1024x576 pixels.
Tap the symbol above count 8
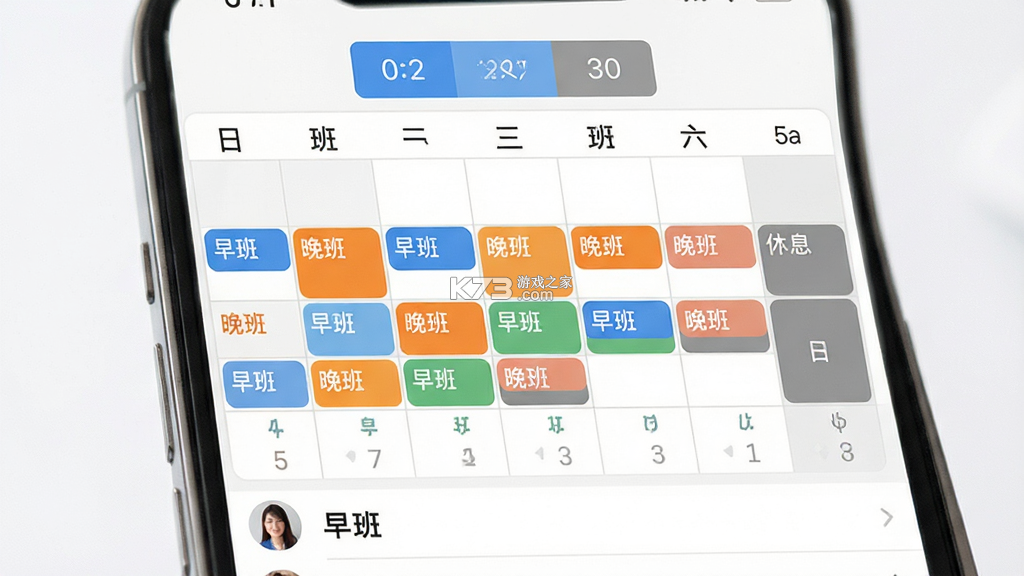point(839,423)
